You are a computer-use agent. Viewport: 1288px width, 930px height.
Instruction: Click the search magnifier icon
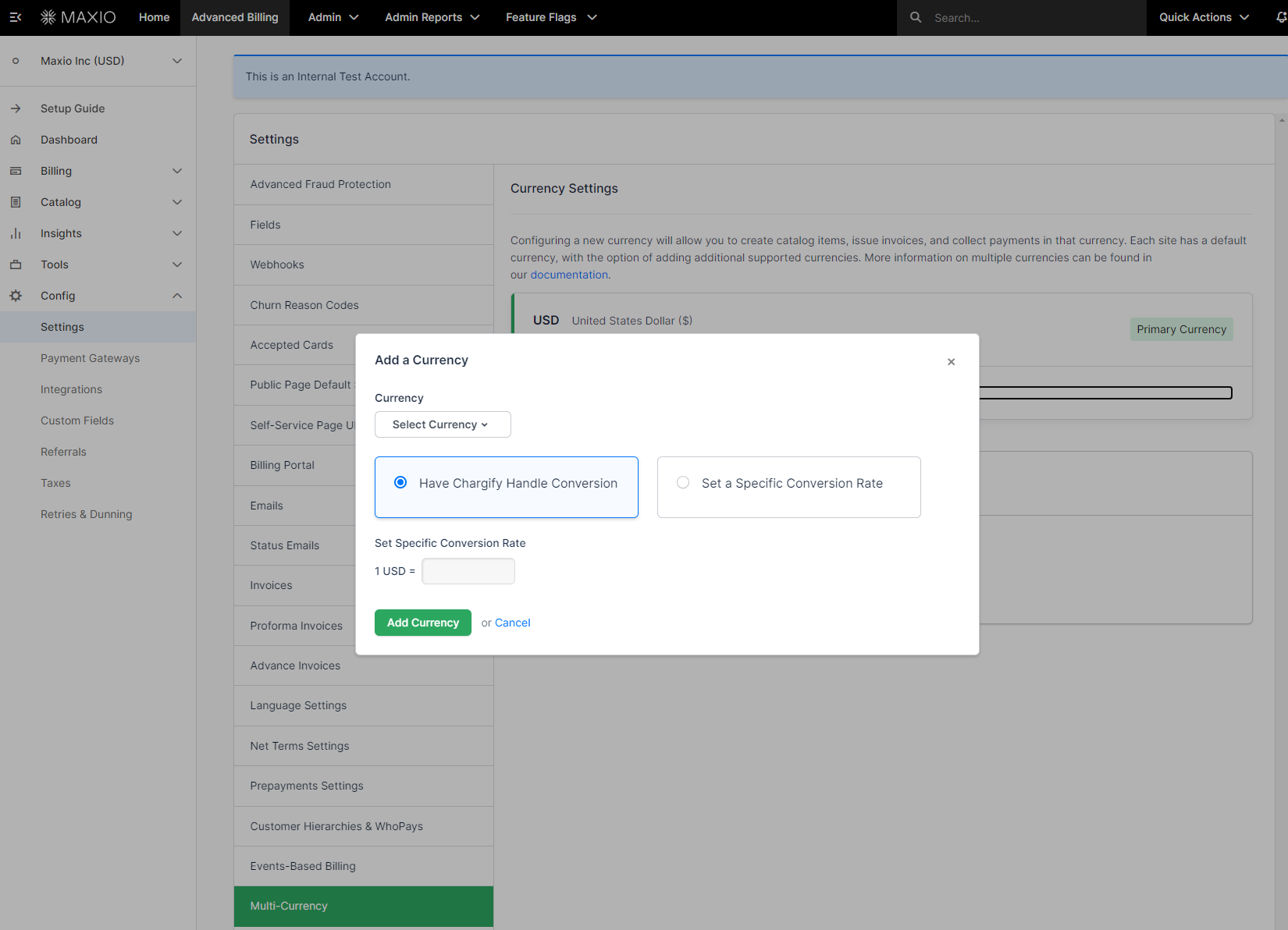coord(916,17)
